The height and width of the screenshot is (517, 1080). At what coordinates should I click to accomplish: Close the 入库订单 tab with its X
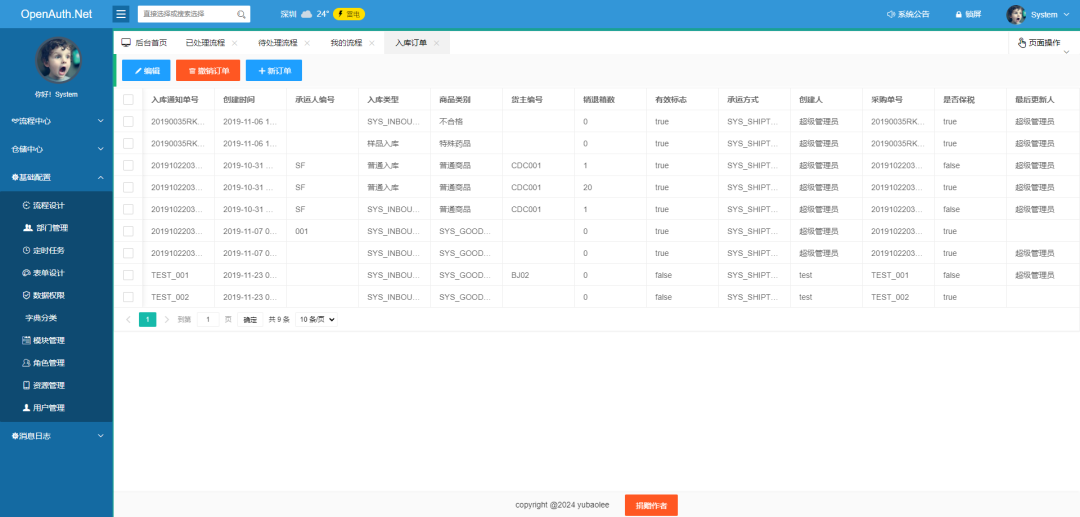(437, 43)
